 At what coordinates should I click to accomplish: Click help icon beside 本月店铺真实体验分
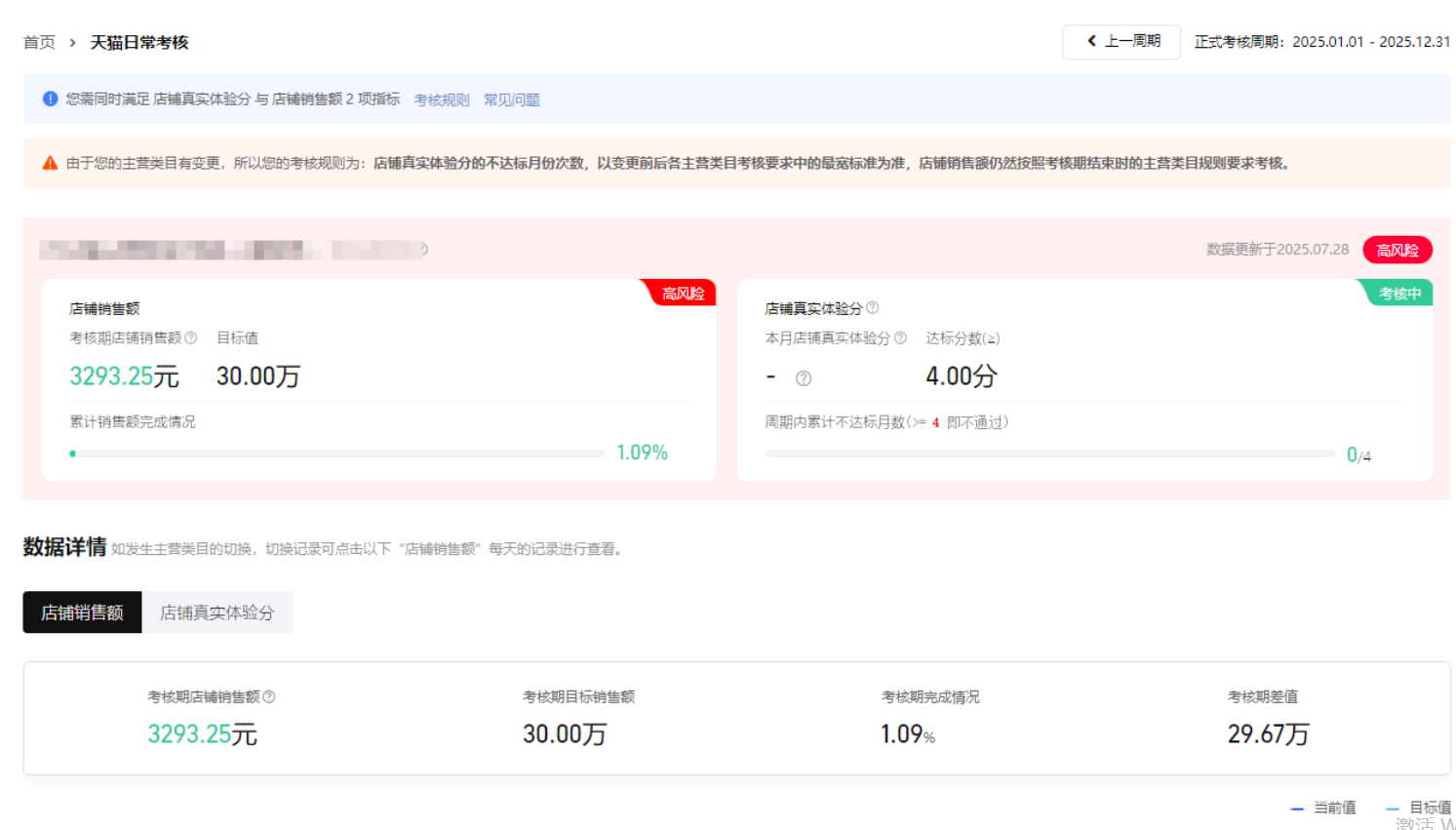click(x=900, y=338)
